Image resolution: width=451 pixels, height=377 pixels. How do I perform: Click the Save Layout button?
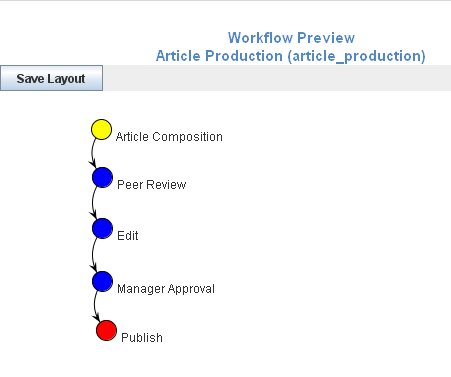pyautogui.click(x=51, y=78)
